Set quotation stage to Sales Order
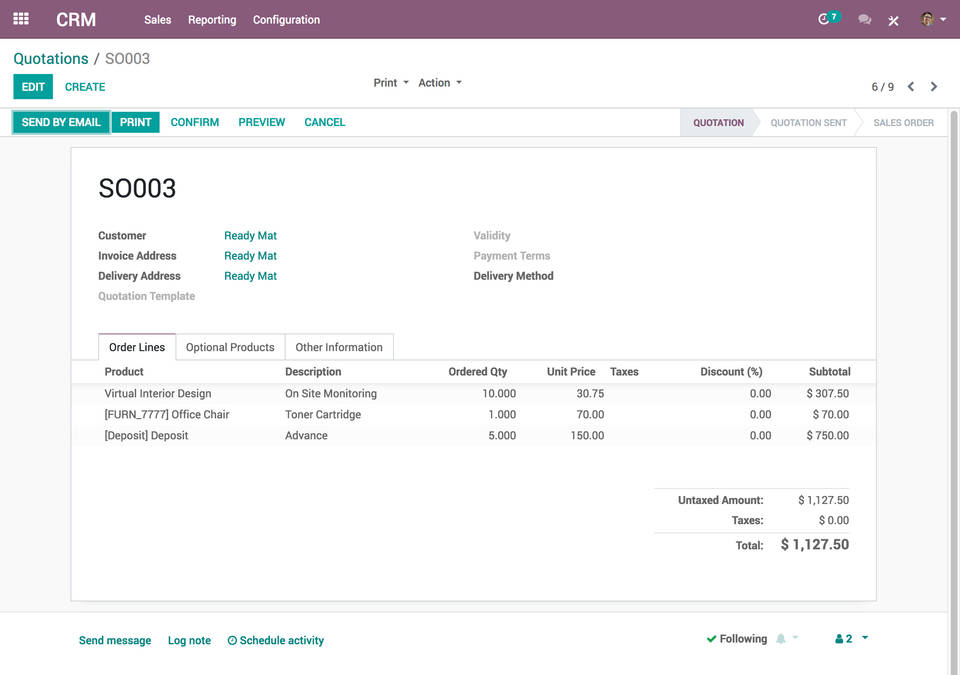Viewport: 960px width, 675px height. pos(902,121)
